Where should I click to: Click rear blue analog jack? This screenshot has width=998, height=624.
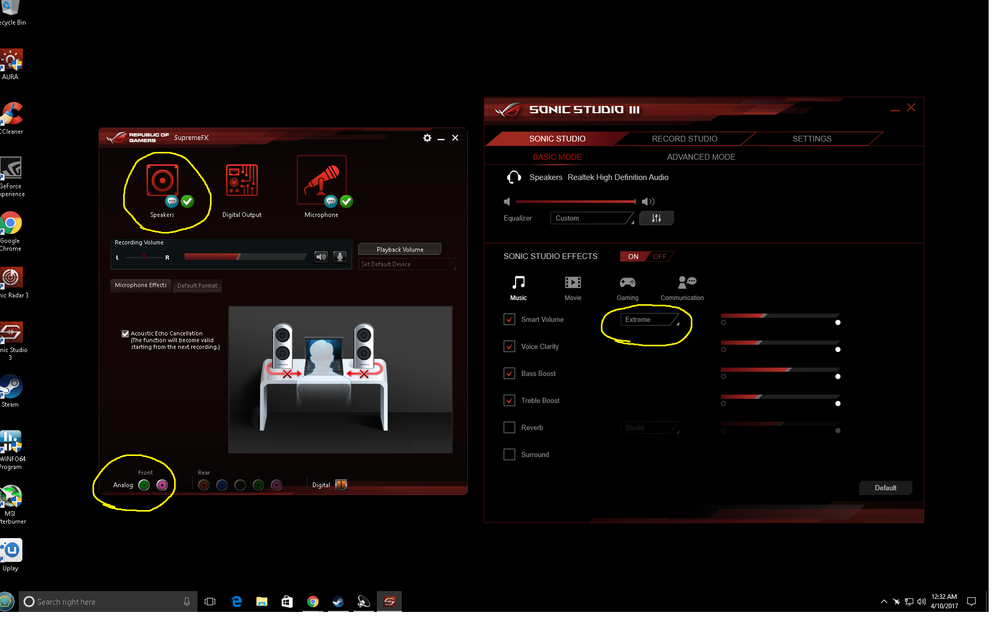coord(221,486)
